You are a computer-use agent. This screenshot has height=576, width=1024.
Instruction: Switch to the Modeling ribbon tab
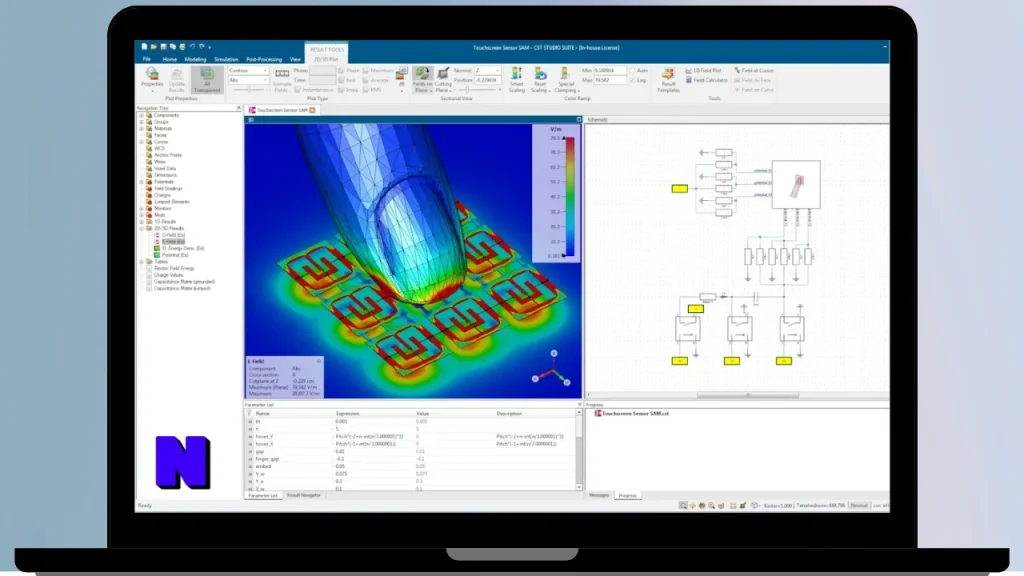[195, 59]
